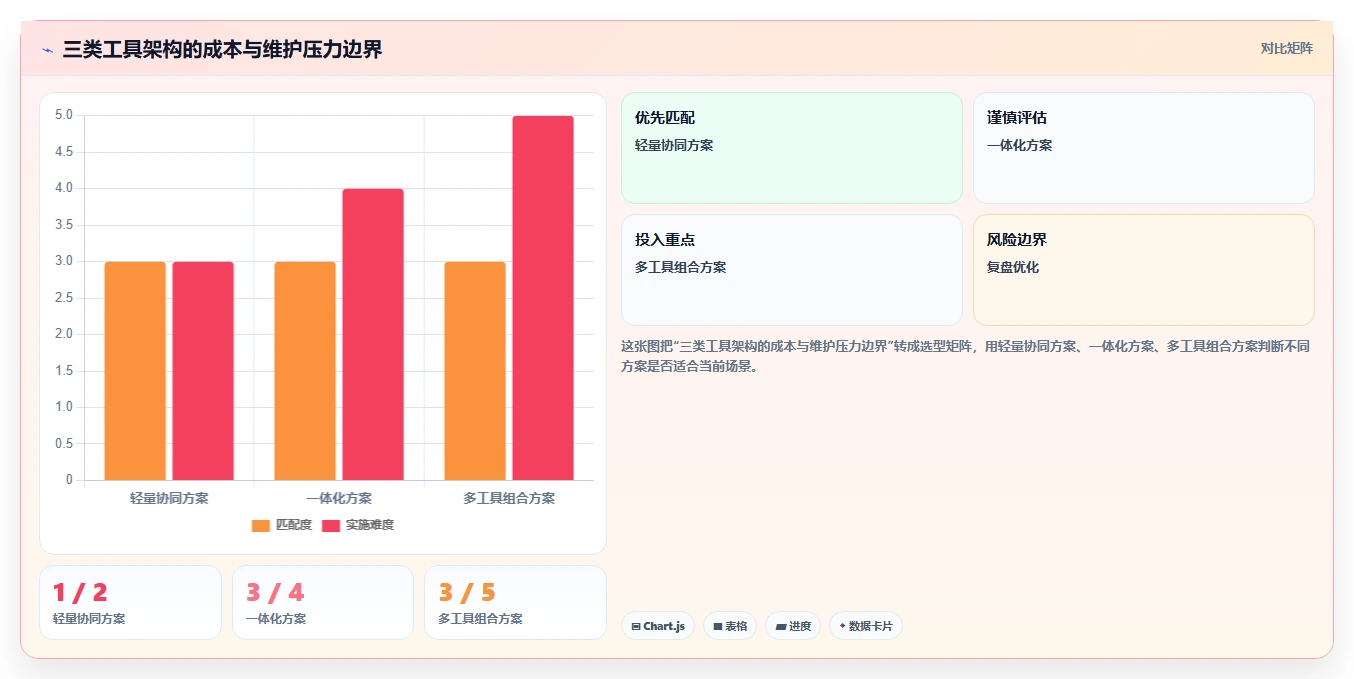Click the 1.0 y-axis tick label
The image size is (1354, 679).
coord(63,407)
